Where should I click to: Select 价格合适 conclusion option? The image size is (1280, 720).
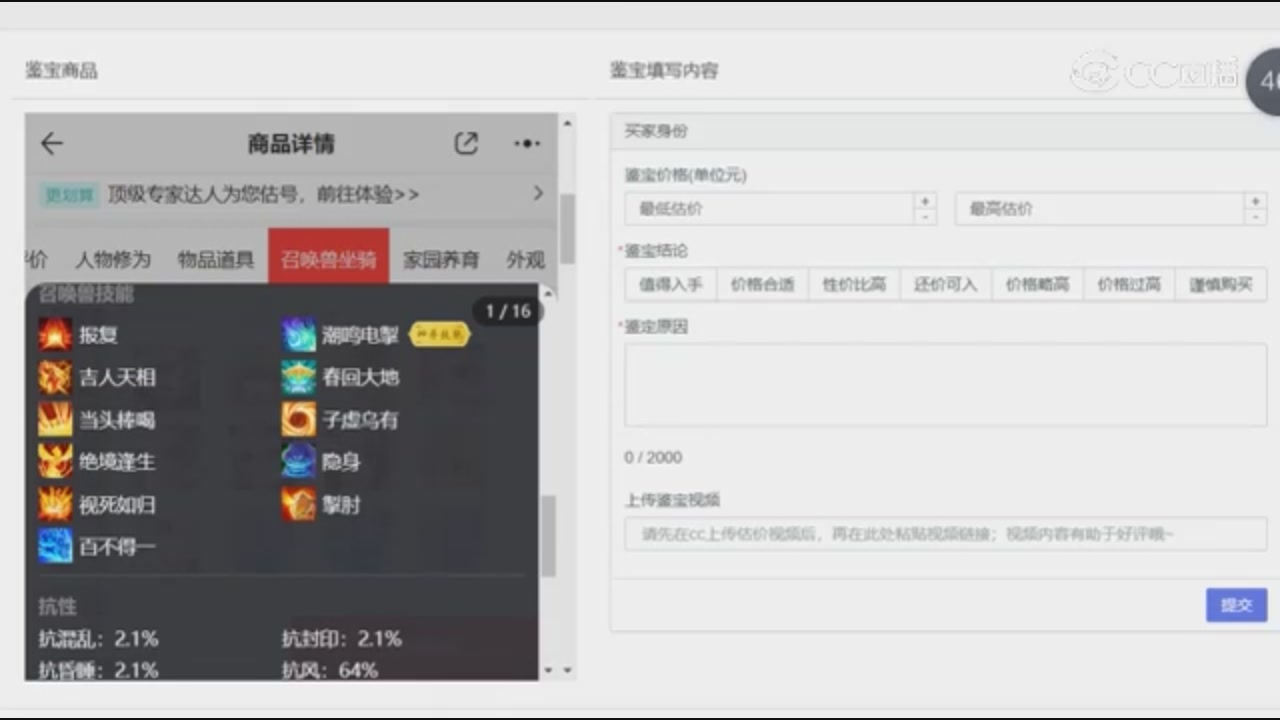(762, 285)
